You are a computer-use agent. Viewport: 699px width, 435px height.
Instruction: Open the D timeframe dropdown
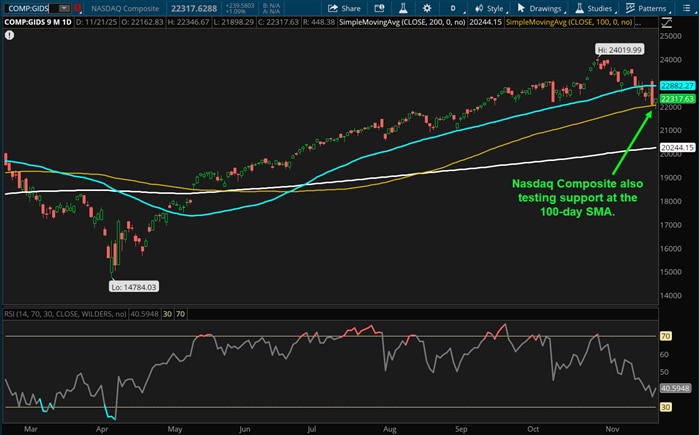click(x=455, y=8)
